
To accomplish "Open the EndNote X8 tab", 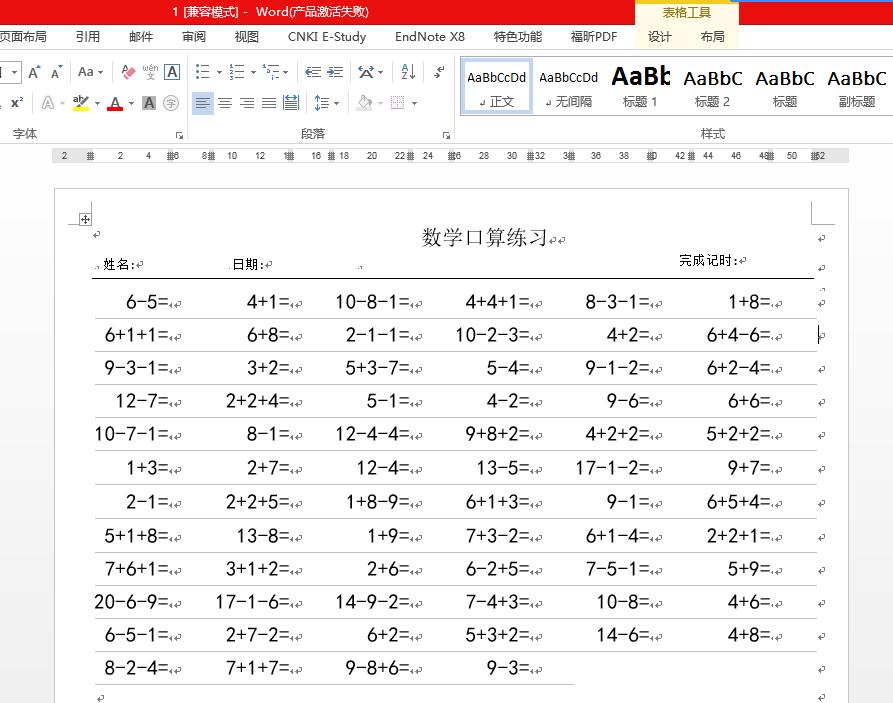I will click(429, 36).
